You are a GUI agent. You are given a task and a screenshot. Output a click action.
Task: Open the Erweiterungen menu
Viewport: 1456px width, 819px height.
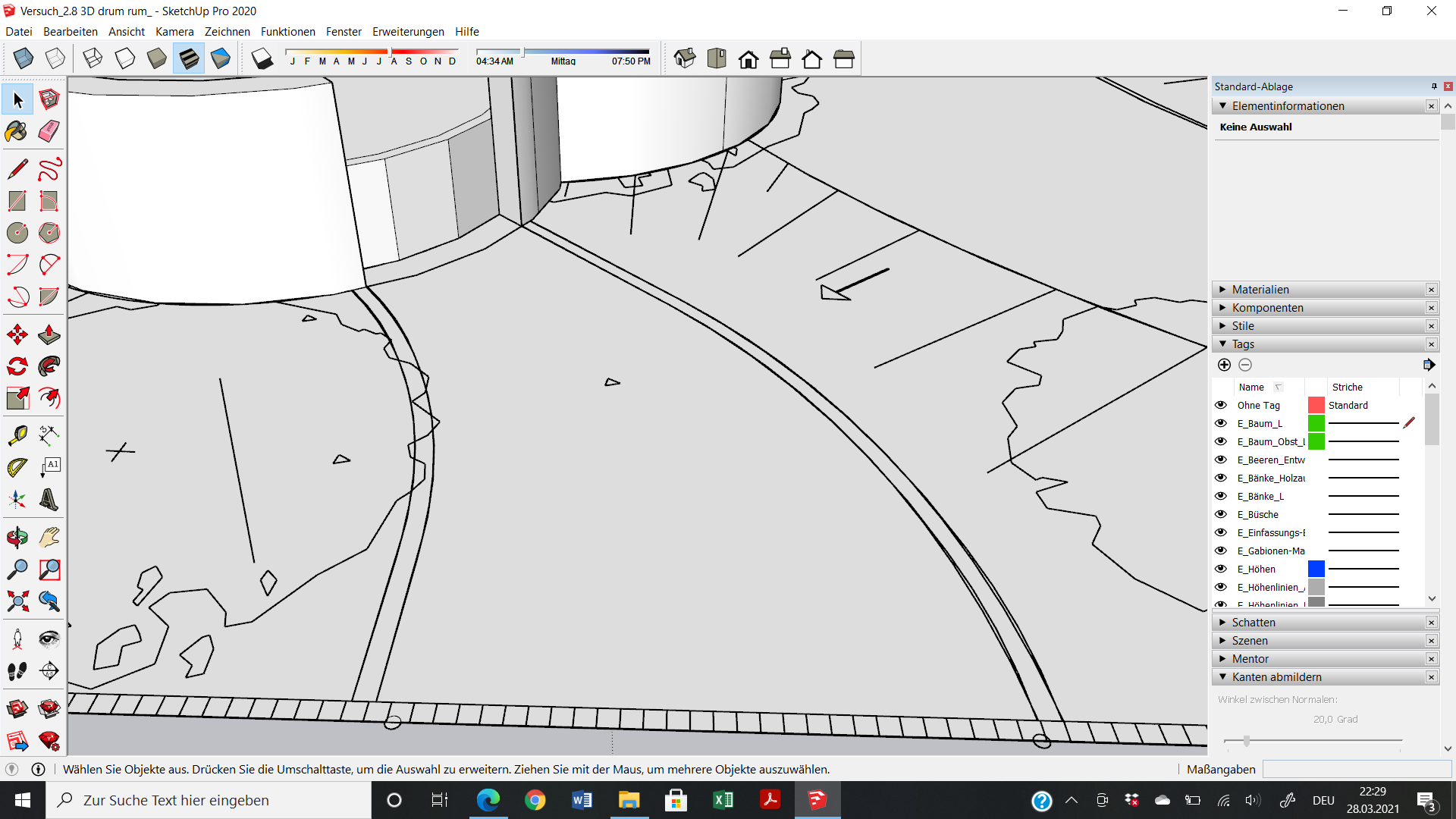(408, 32)
